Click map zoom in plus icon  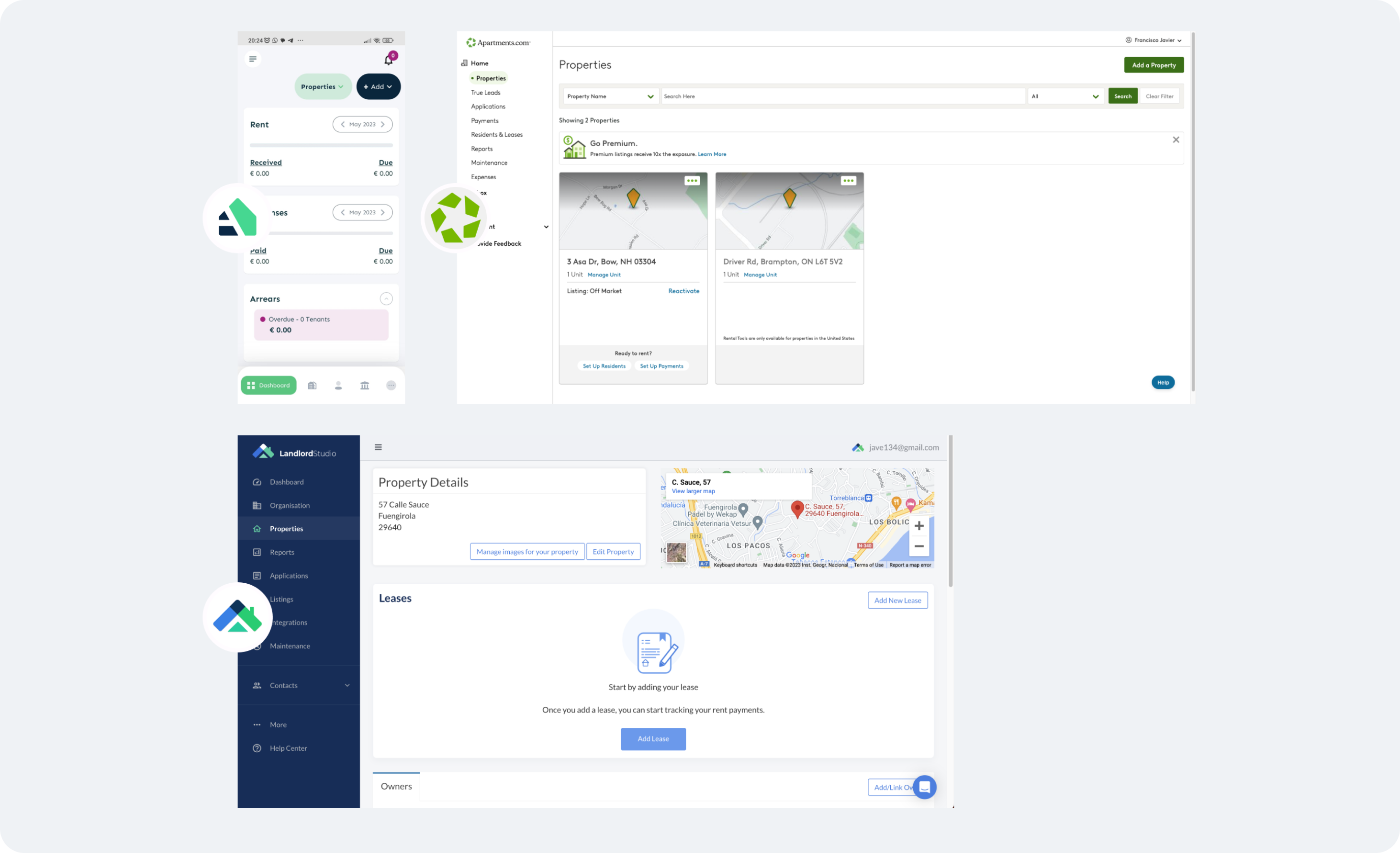[919, 526]
